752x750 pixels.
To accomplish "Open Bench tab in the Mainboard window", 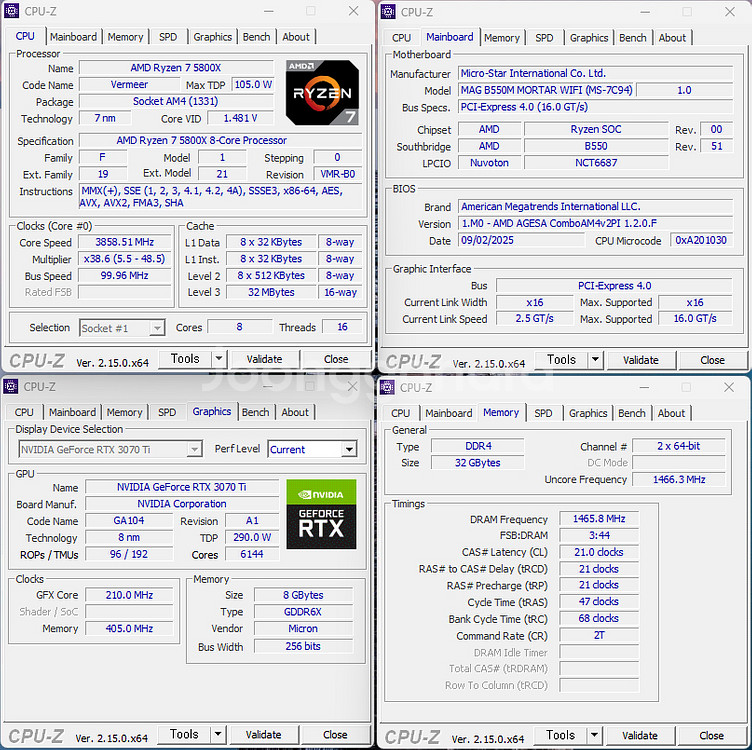I will pos(632,38).
